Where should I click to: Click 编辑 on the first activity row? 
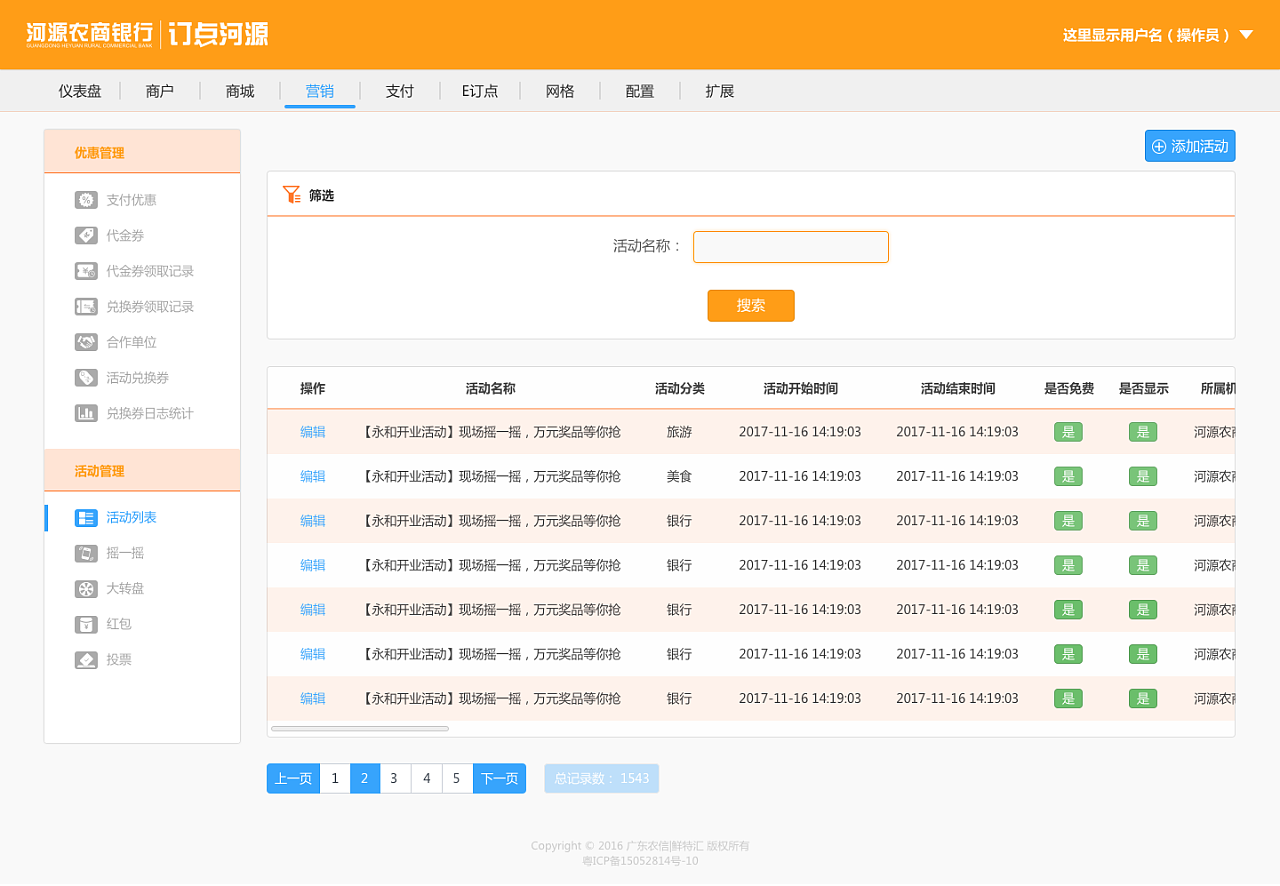click(x=313, y=432)
